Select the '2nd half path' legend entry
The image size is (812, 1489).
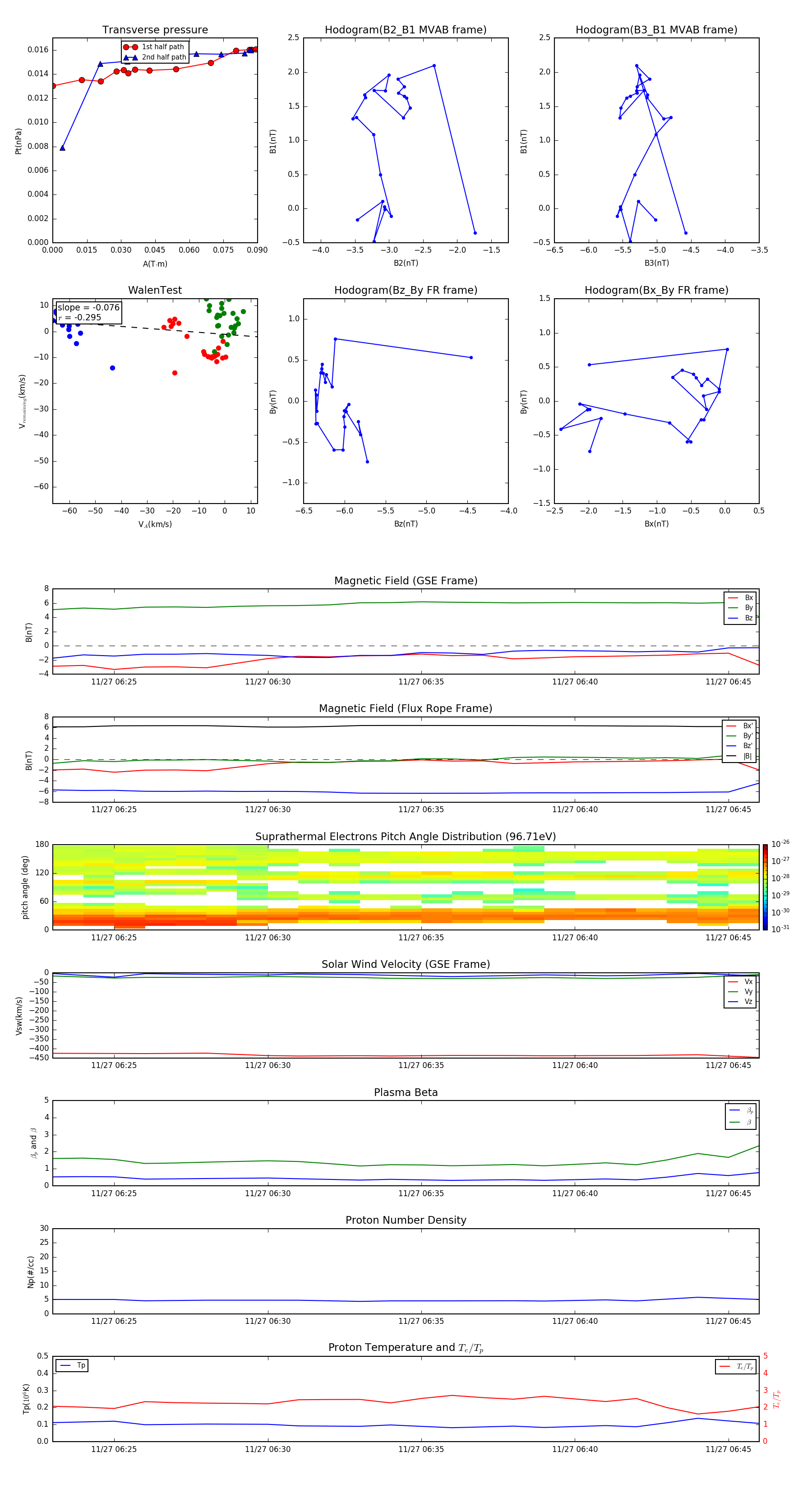(x=155, y=57)
